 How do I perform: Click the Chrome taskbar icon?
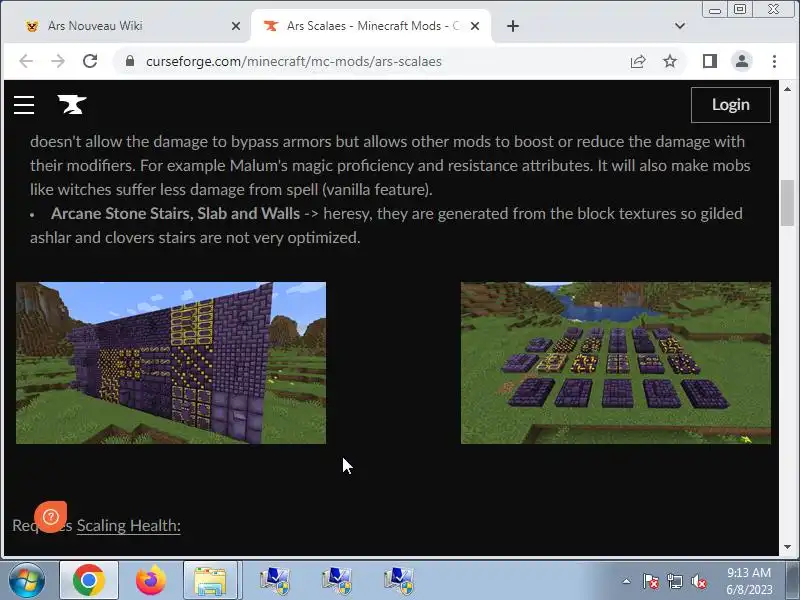coord(89,580)
